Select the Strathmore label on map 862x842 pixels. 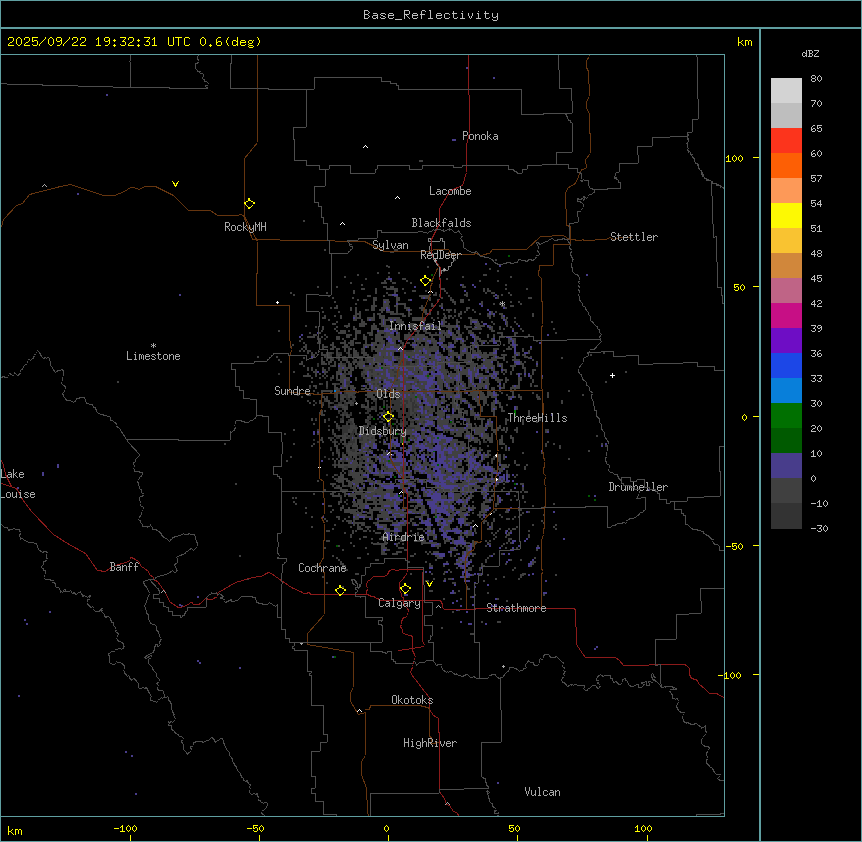[516, 608]
